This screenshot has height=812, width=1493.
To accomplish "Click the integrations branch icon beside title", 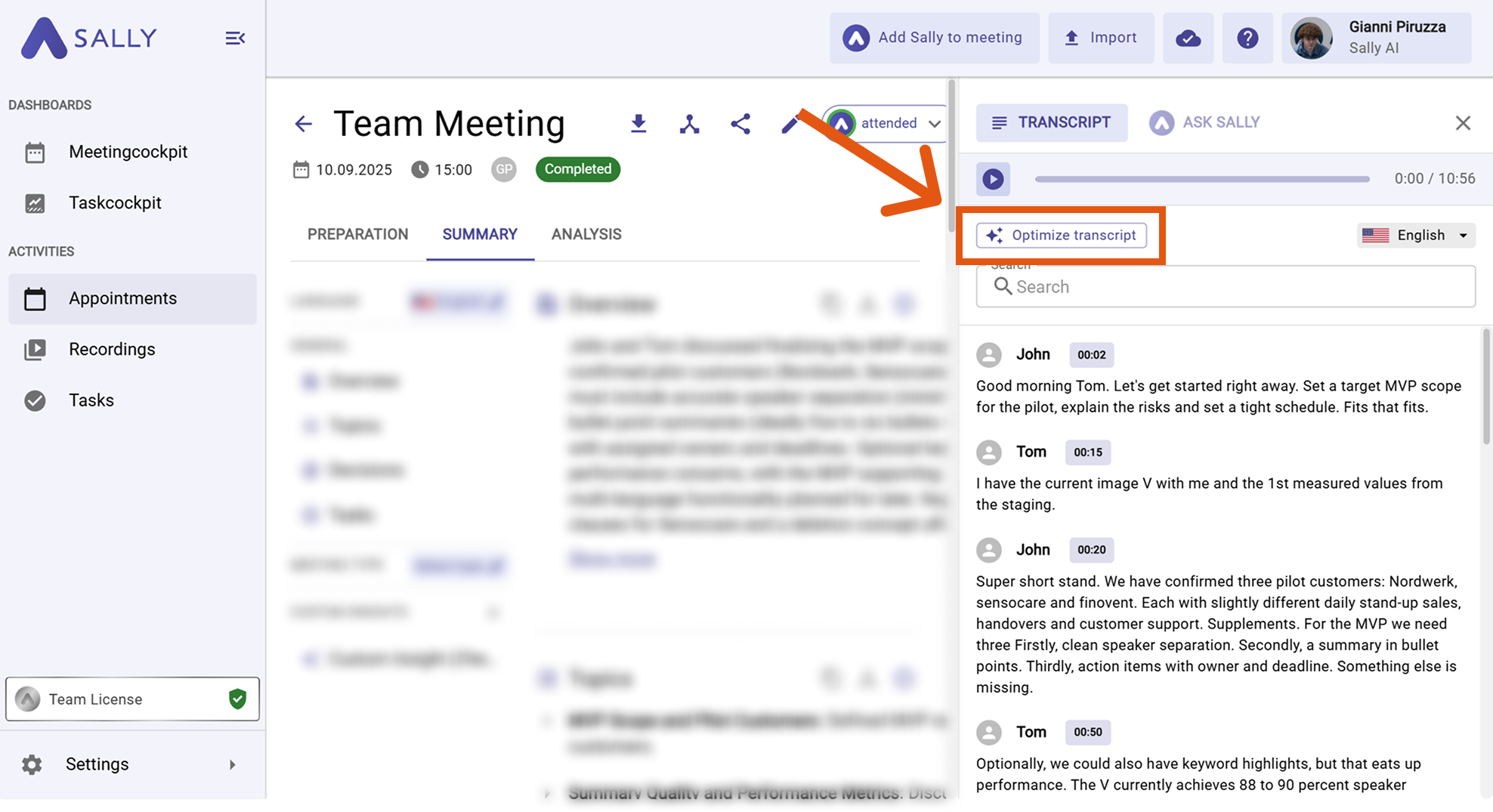I will pyautogui.click(x=689, y=124).
